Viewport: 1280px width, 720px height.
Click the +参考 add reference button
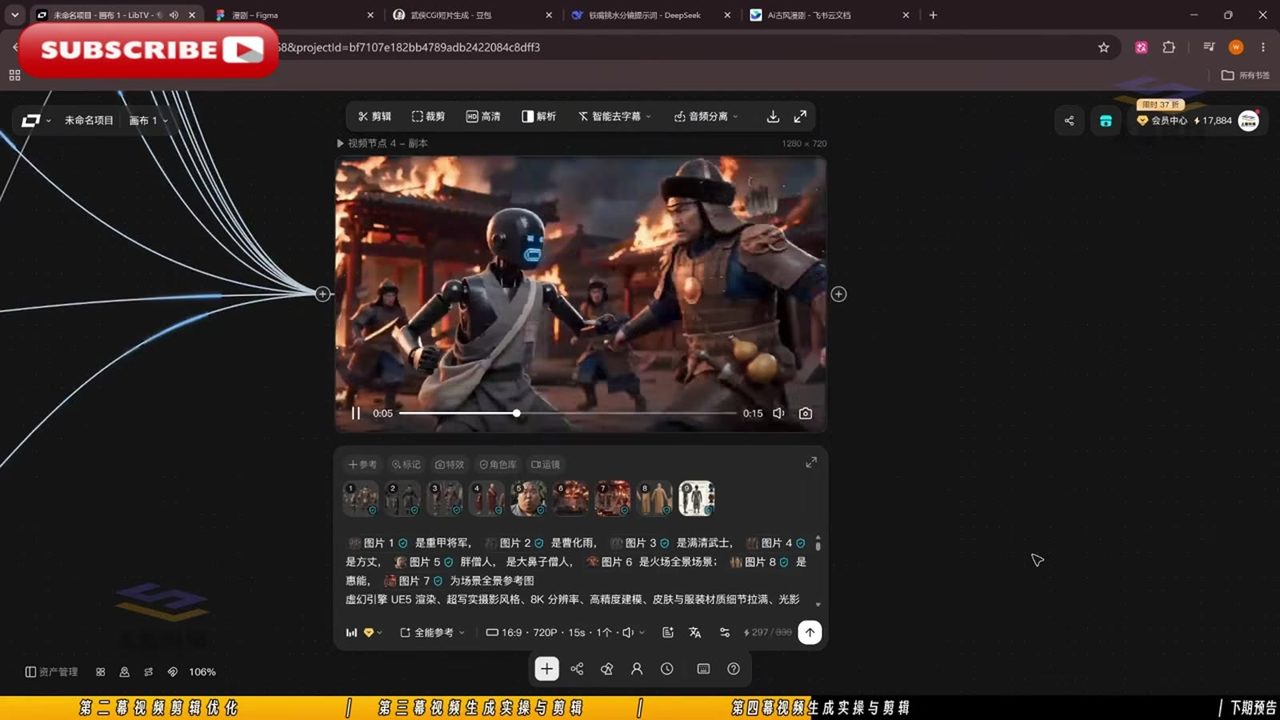click(x=362, y=464)
